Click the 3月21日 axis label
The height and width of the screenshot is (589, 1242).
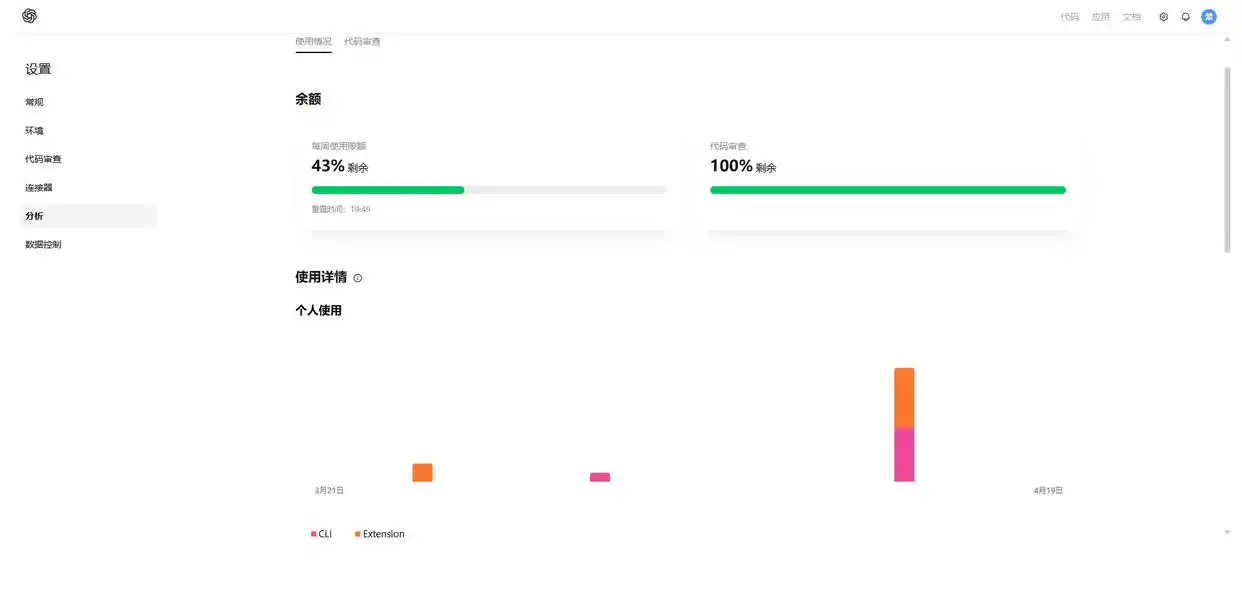tap(329, 491)
